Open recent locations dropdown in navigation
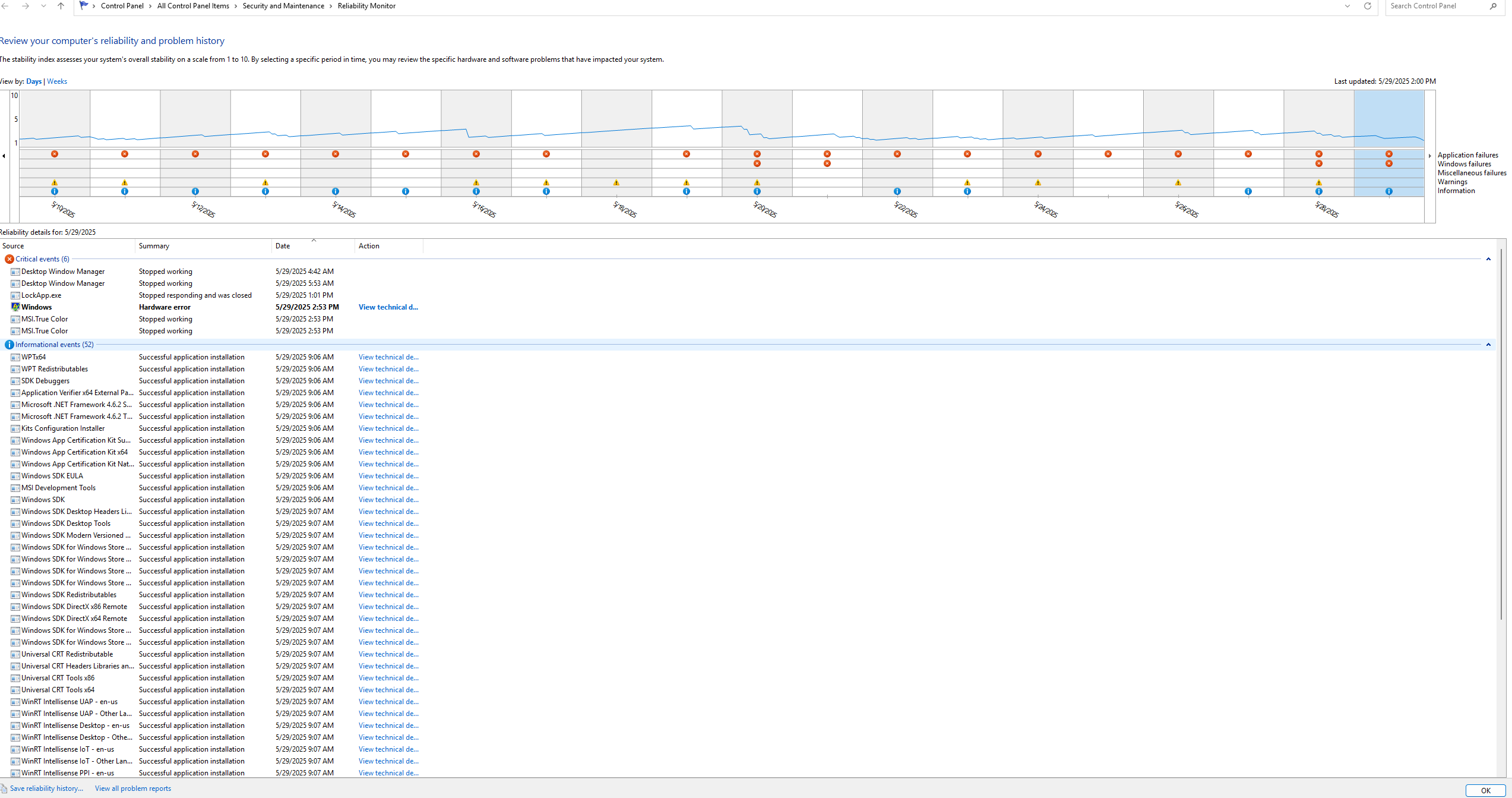Viewport: 1512px width, 798px height. [x=43, y=6]
